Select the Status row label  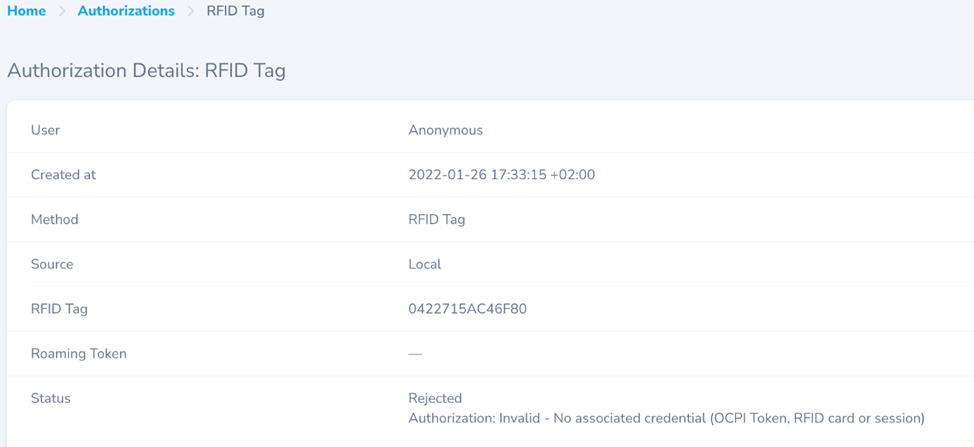click(51, 398)
